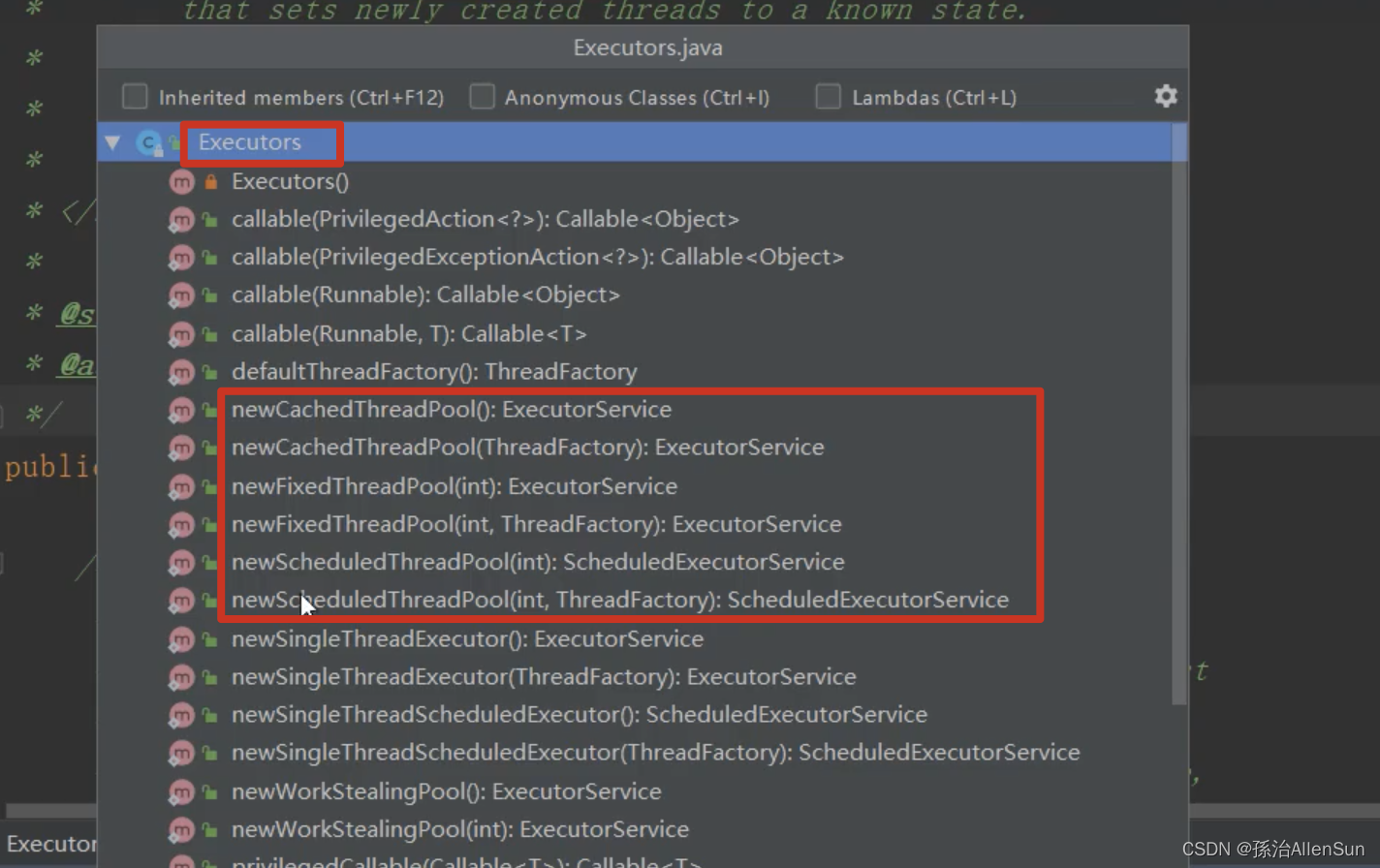The image size is (1380, 868).
Task: Select the Executors class row
Action: click(x=635, y=142)
